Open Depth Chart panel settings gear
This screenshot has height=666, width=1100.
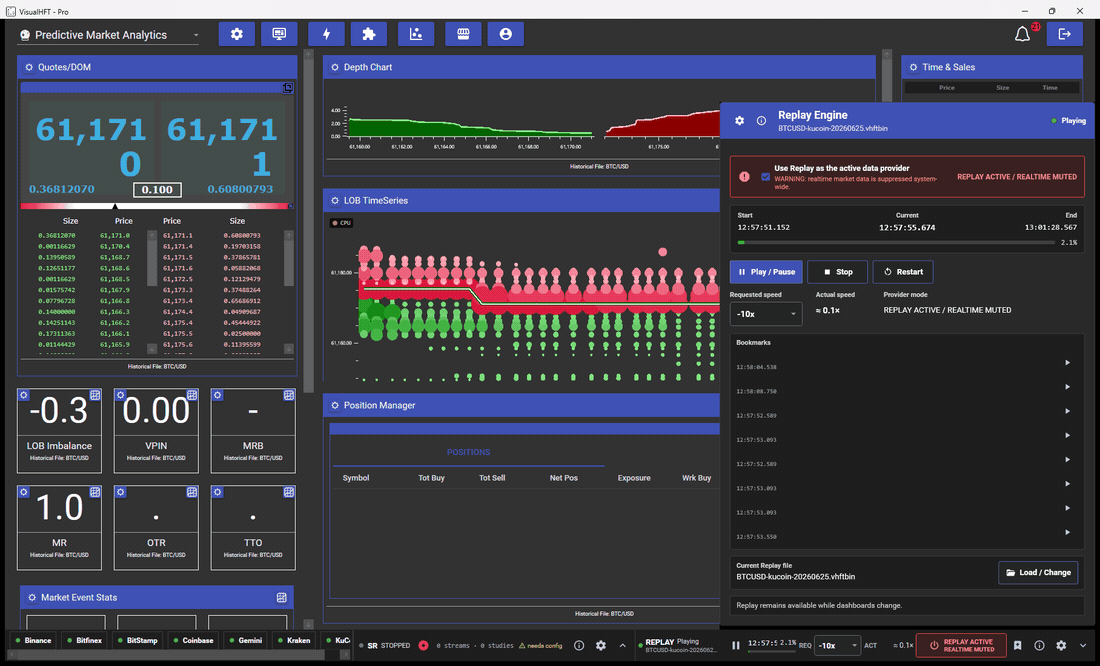click(335, 67)
